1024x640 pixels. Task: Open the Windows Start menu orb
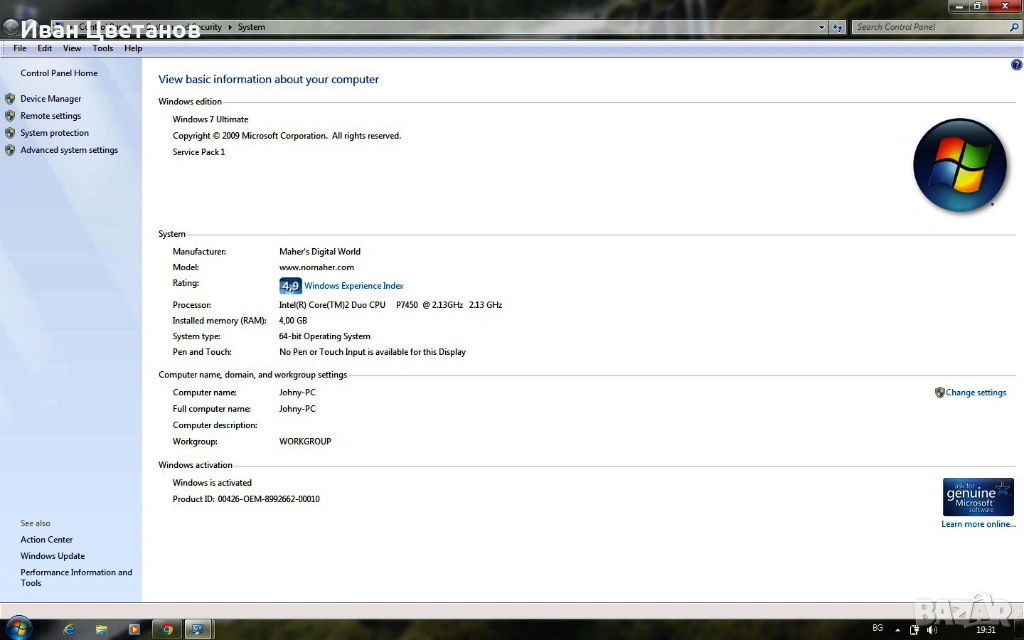pos(17,629)
